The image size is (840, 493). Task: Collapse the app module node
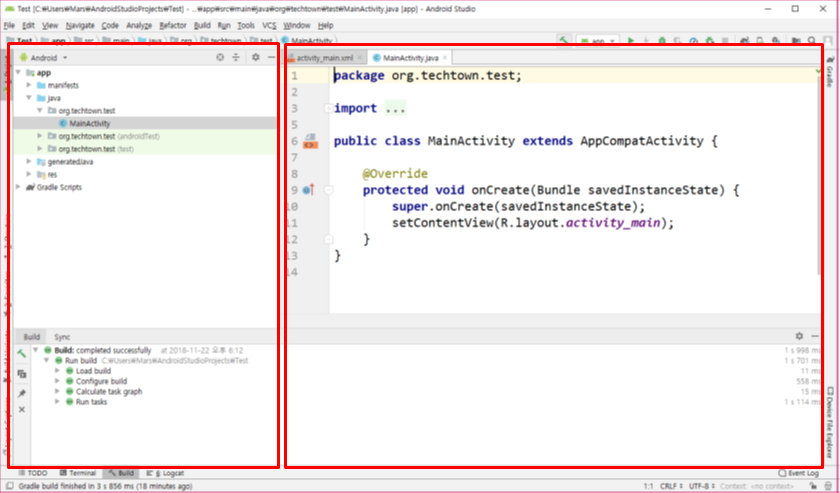[19, 72]
